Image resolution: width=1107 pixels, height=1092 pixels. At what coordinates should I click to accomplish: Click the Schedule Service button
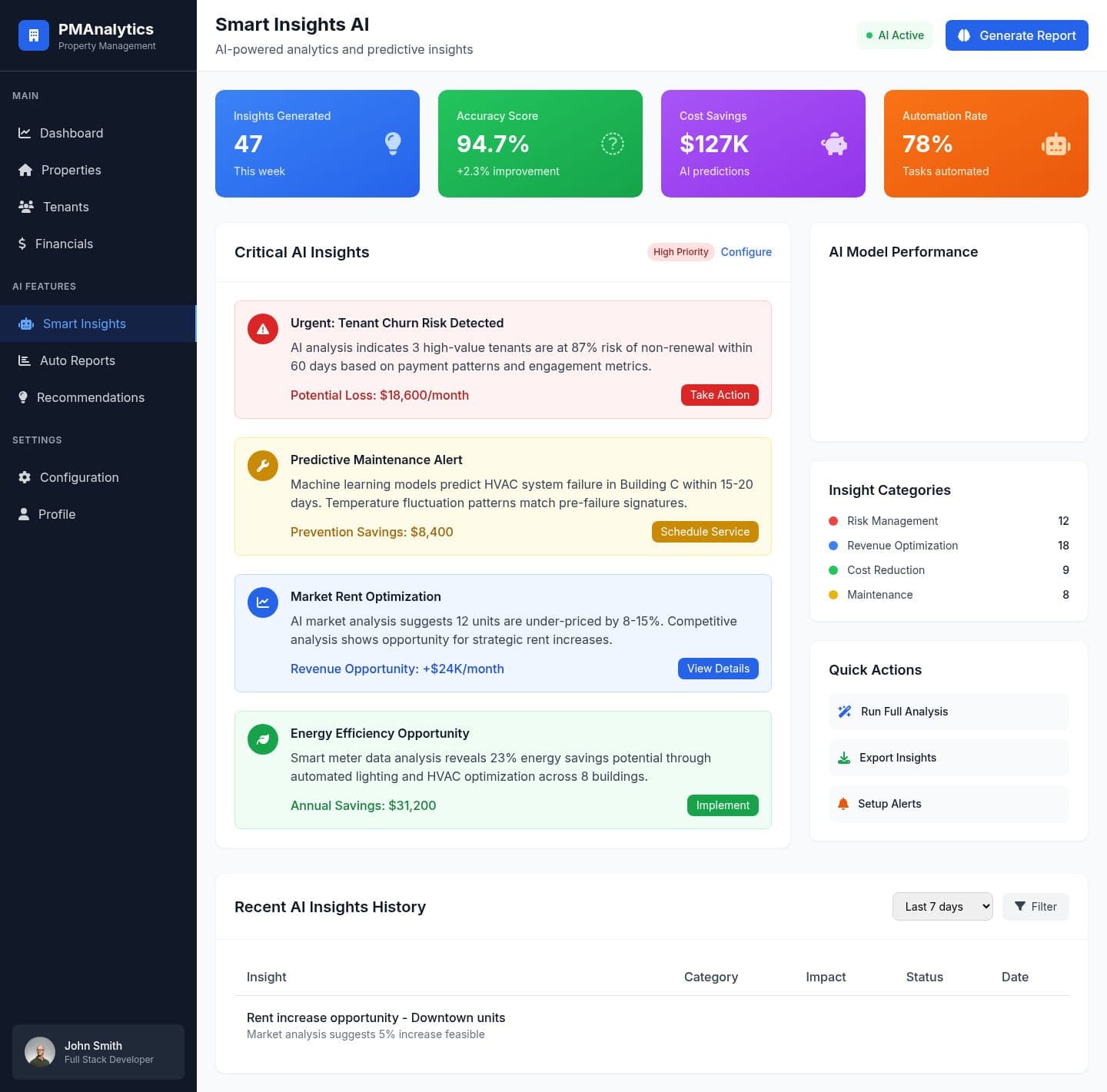pyautogui.click(x=705, y=532)
